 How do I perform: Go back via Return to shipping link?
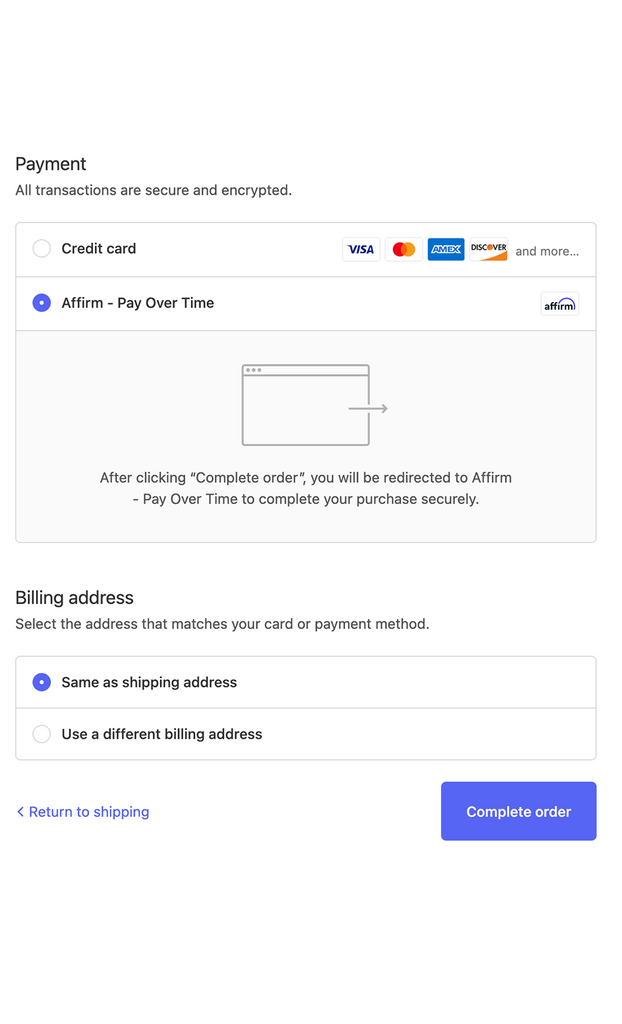(x=89, y=812)
